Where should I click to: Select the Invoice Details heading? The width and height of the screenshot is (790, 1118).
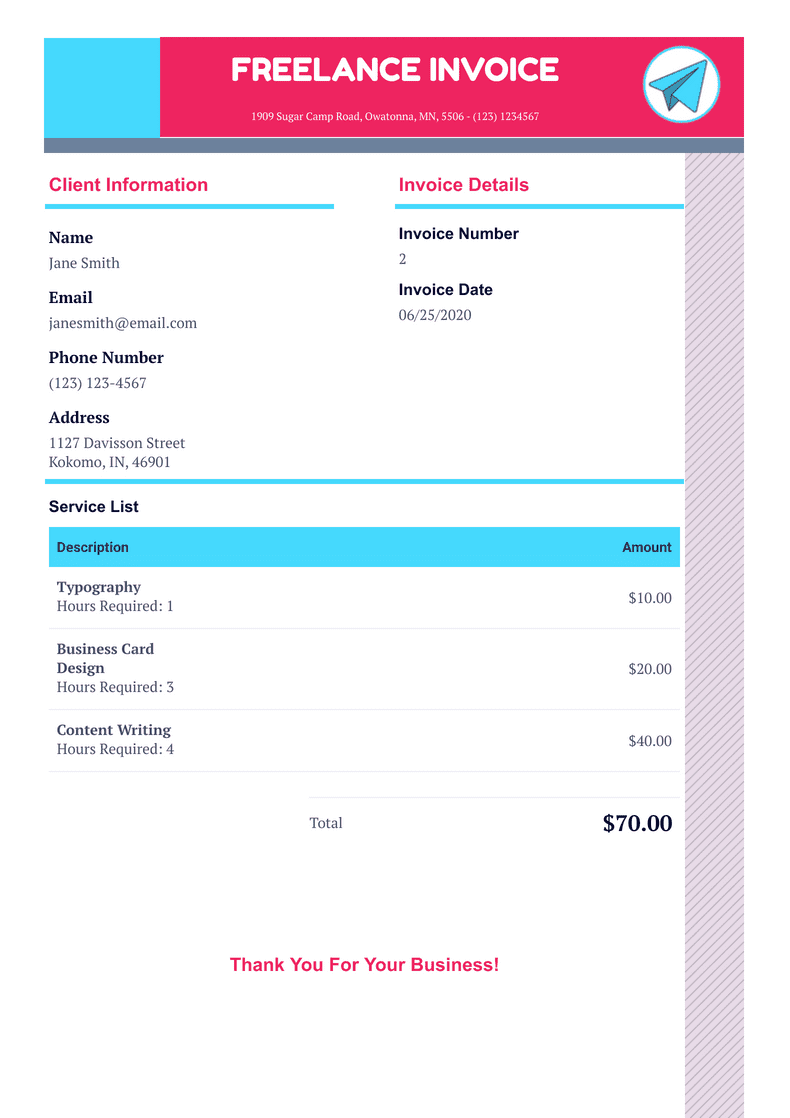pos(463,185)
